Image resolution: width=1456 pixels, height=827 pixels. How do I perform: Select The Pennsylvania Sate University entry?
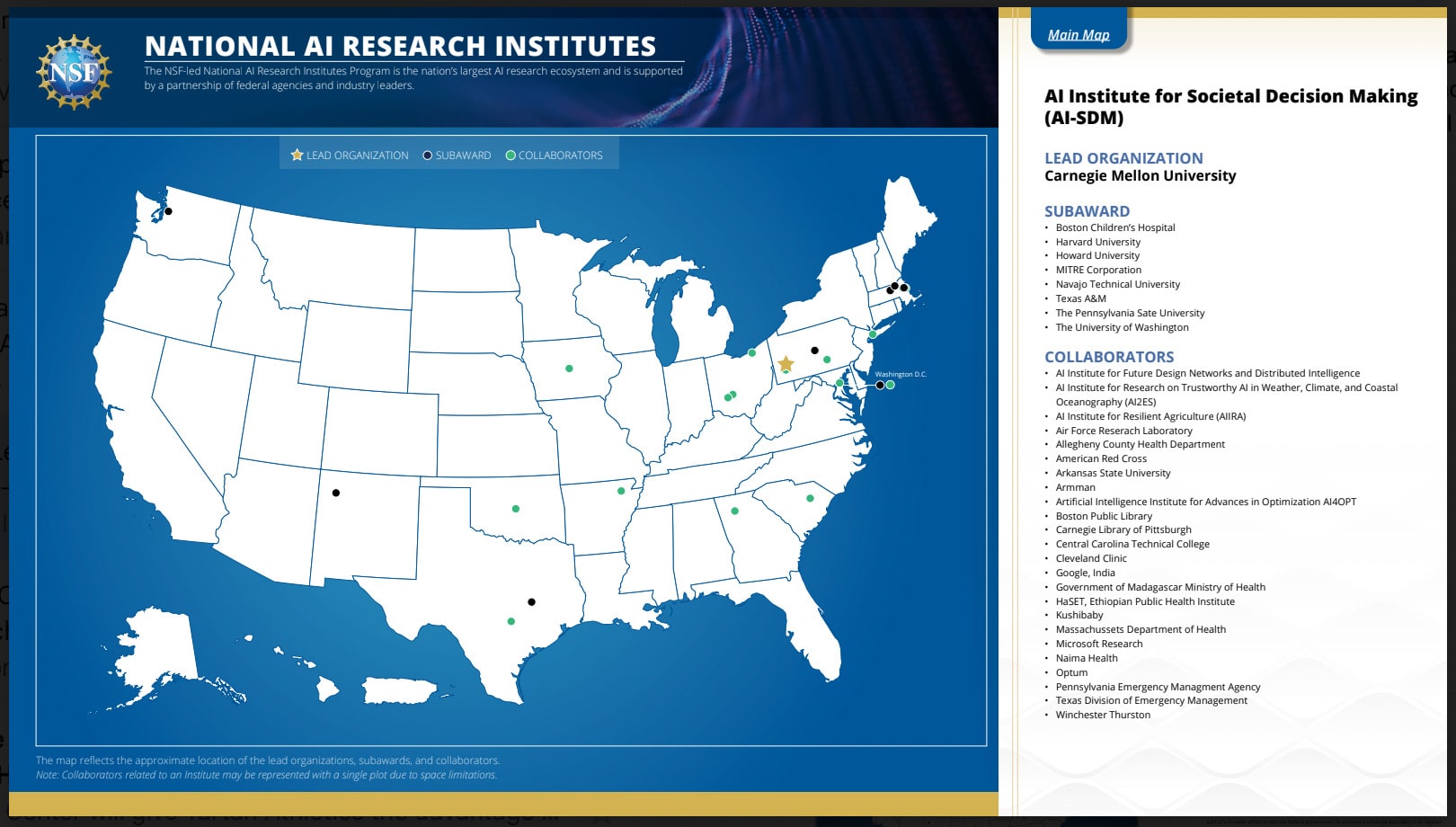pos(1130,313)
